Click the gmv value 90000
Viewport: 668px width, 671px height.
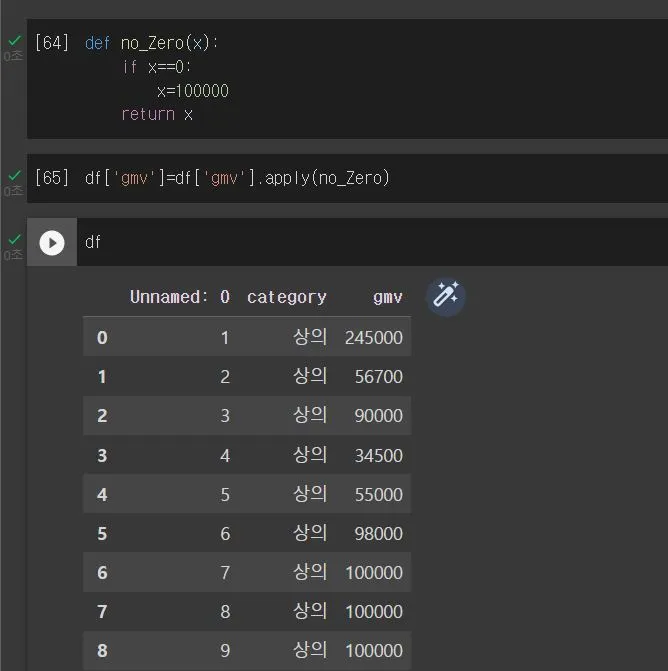point(379,416)
